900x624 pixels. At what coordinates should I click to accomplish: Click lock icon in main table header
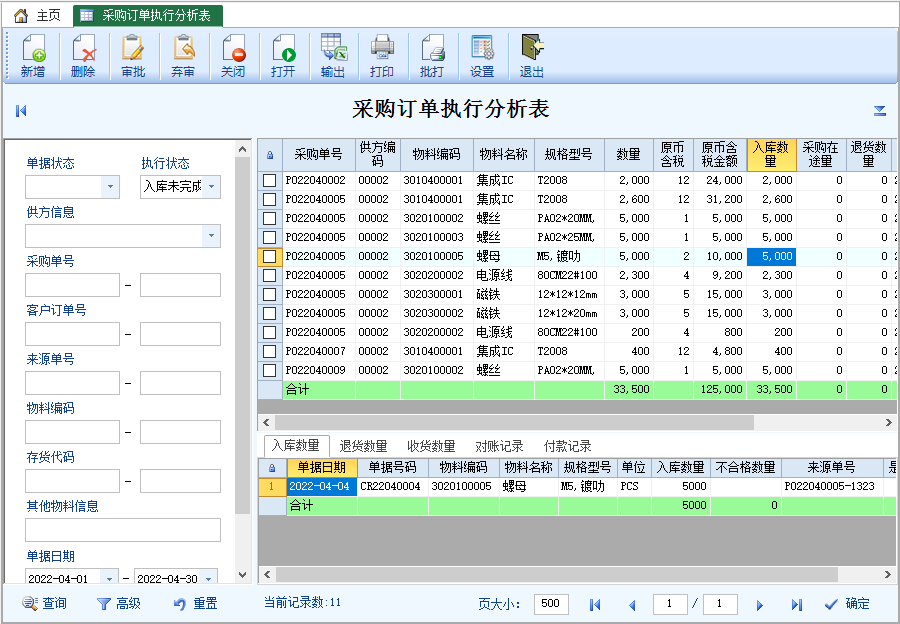click(x=270, y=155)
